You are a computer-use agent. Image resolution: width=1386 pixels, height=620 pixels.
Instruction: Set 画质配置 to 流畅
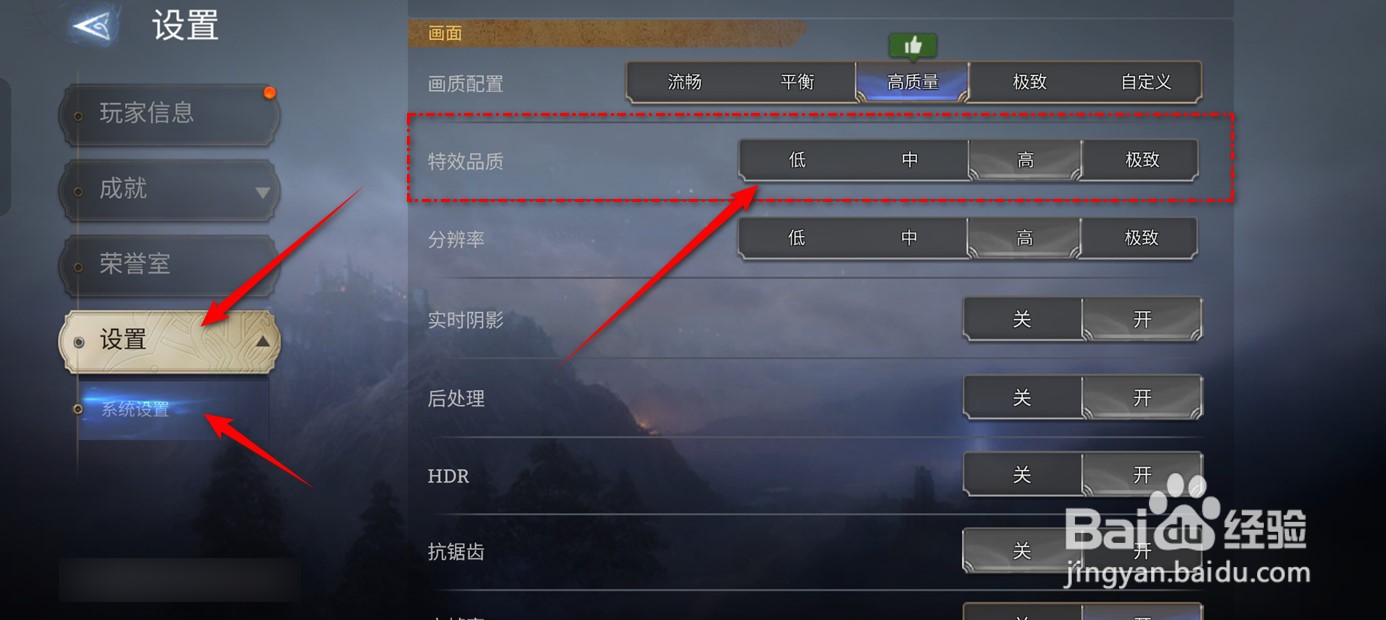[x=685, y=82]
